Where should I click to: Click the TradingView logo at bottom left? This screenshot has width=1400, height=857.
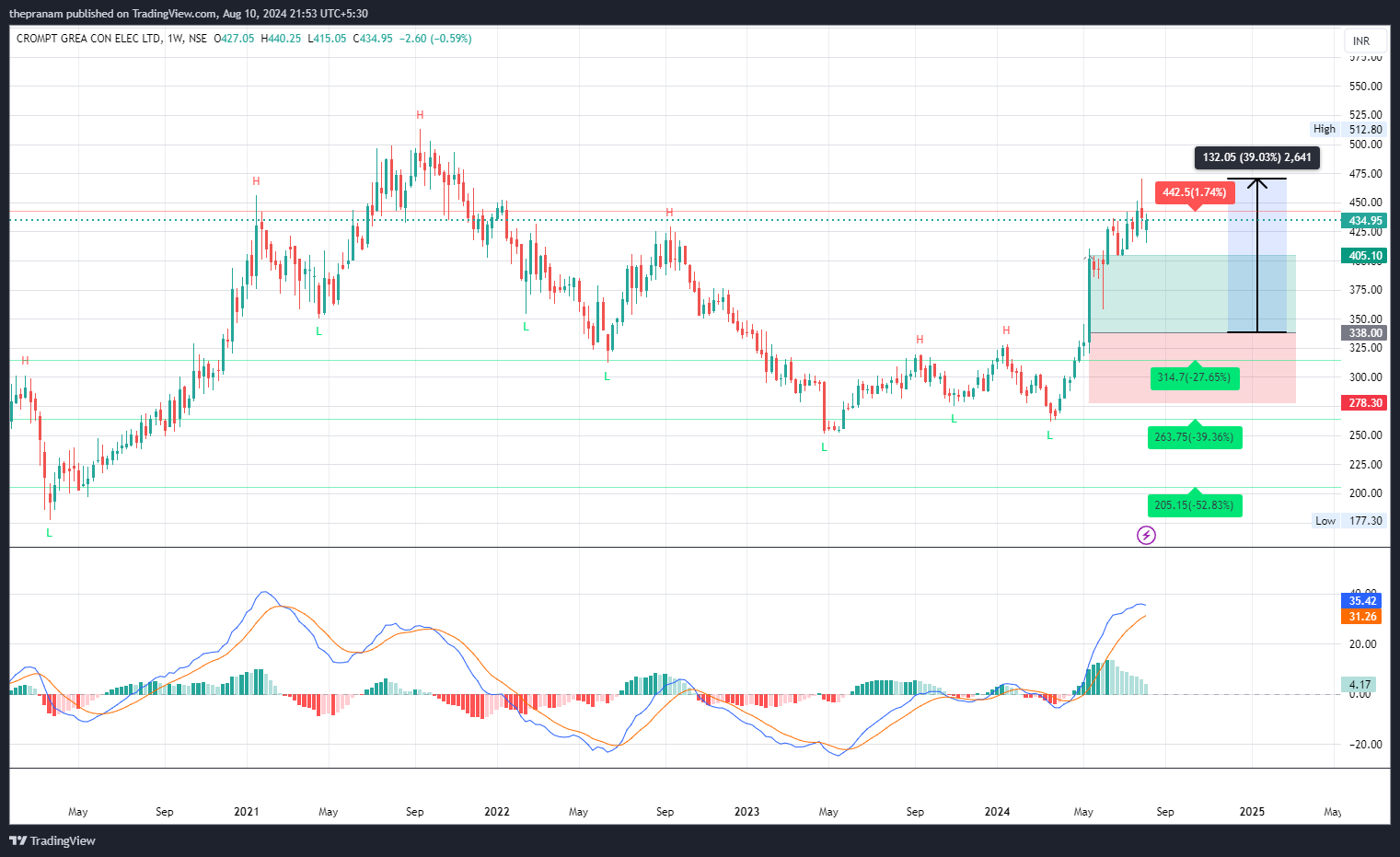click(52, 840)
